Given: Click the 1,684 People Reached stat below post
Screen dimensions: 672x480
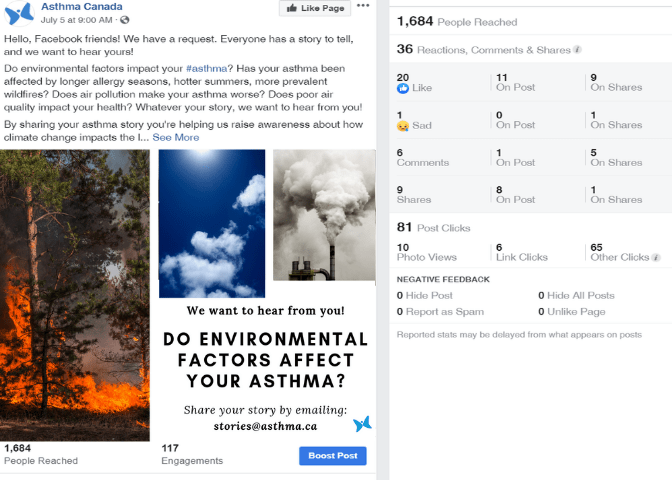Looking at the screenshot, I should coord(40,454).
